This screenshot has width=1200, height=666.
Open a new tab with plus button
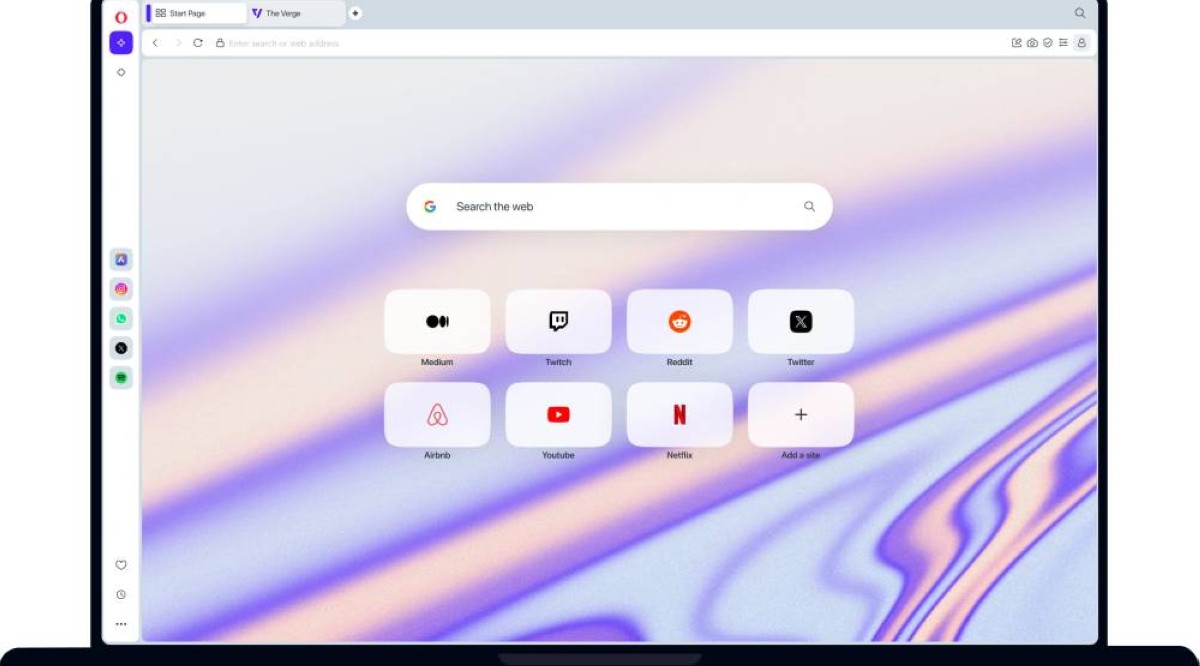(x=355, y=13)
